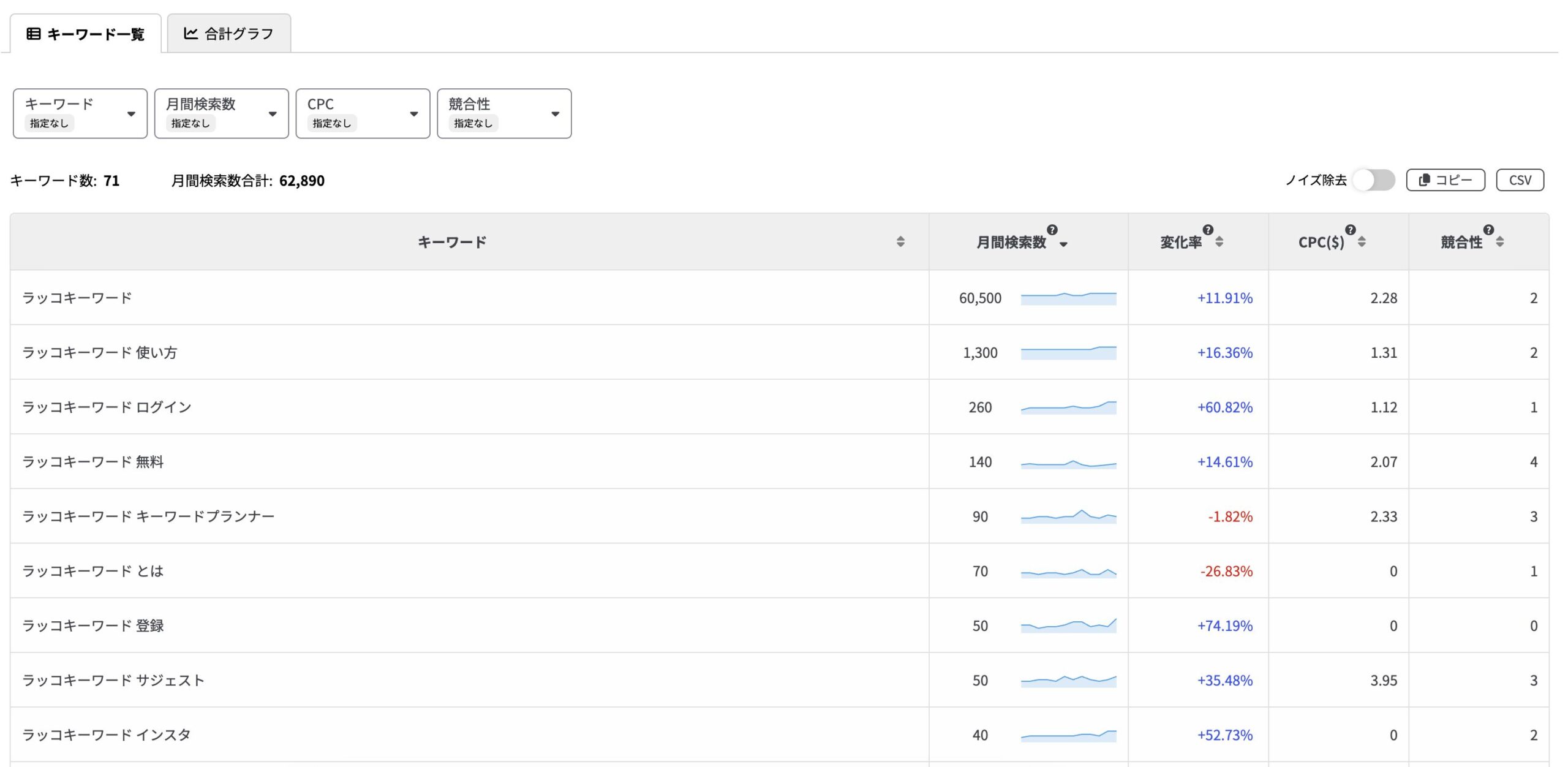Click the 1,300 monthly search value
The width and height of the screenshot is (1568, 767).
pos(980,353)
